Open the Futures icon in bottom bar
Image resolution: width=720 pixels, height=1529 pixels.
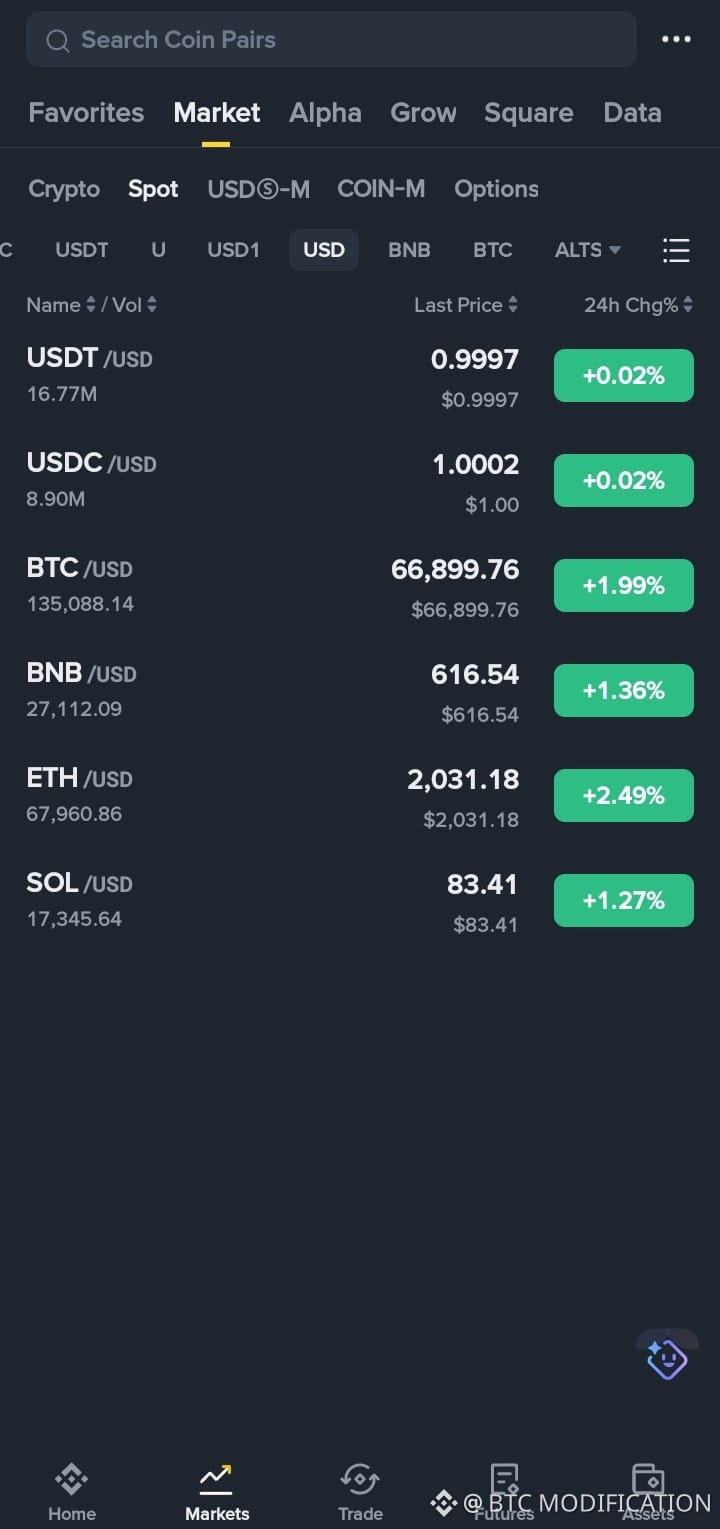504,1478
